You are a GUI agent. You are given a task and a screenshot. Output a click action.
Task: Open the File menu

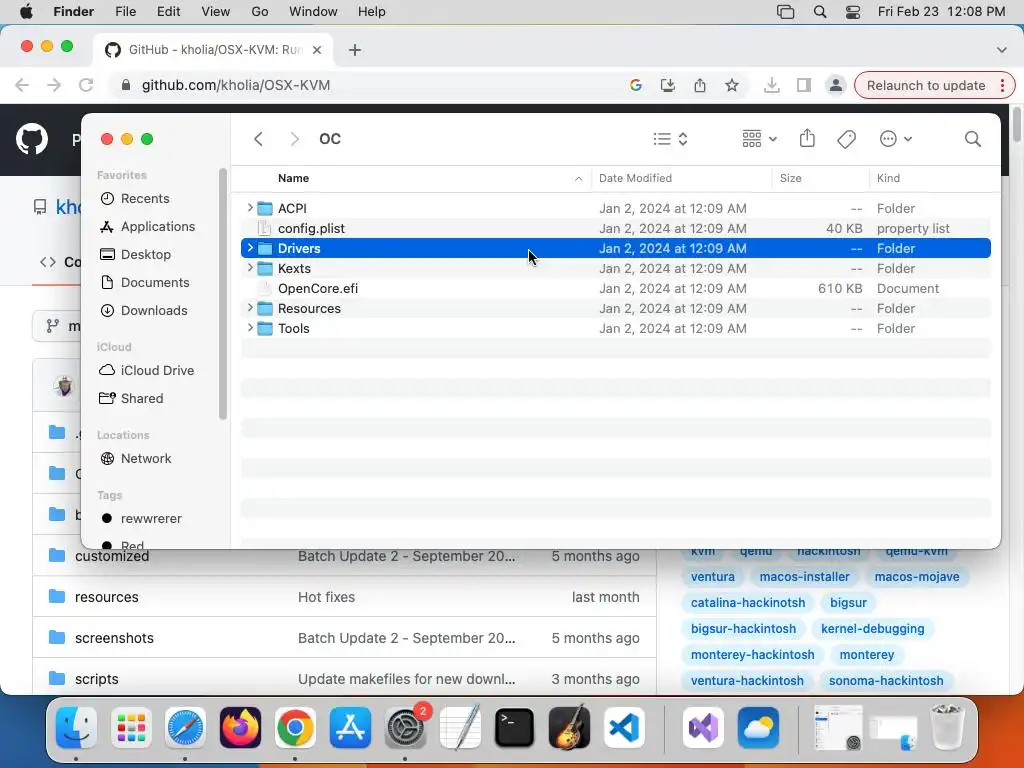(x=125, y=12)
